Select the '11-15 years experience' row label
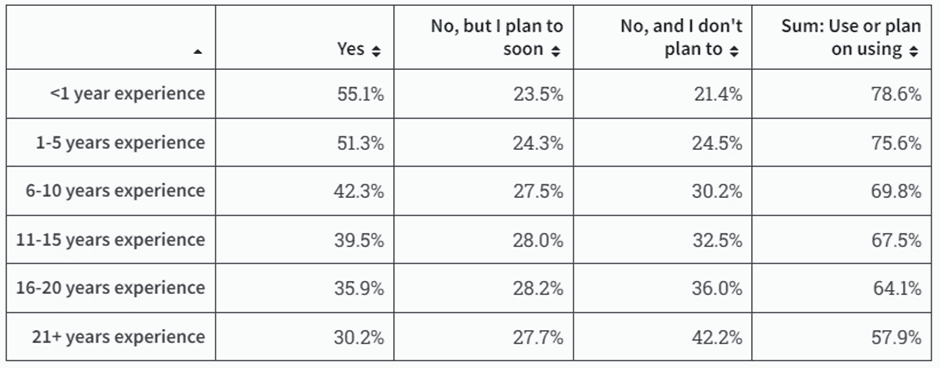Viewport: 940px width, 368px height. (x=111, y=239)
